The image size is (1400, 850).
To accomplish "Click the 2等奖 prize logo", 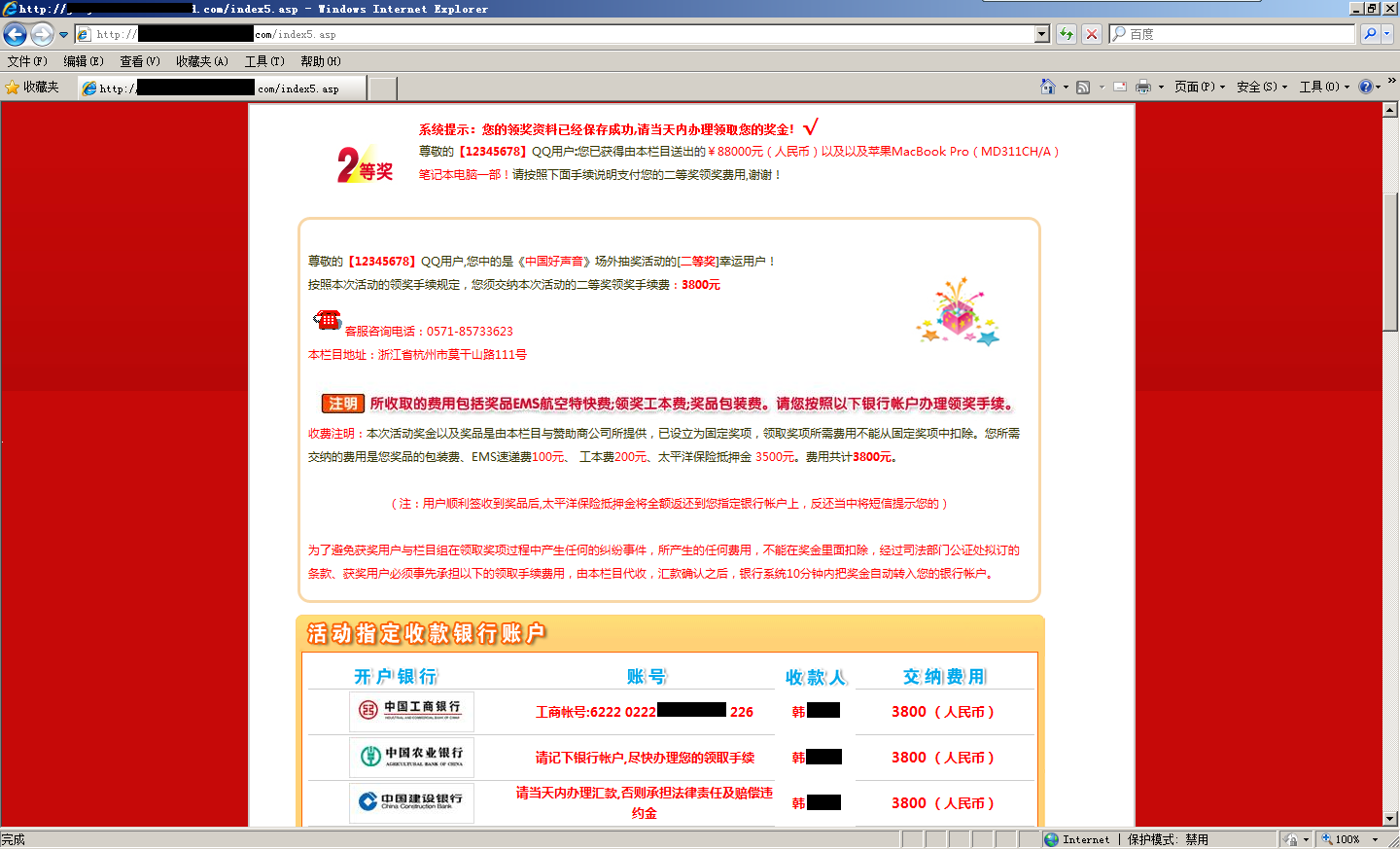I will tap(366, 164).
